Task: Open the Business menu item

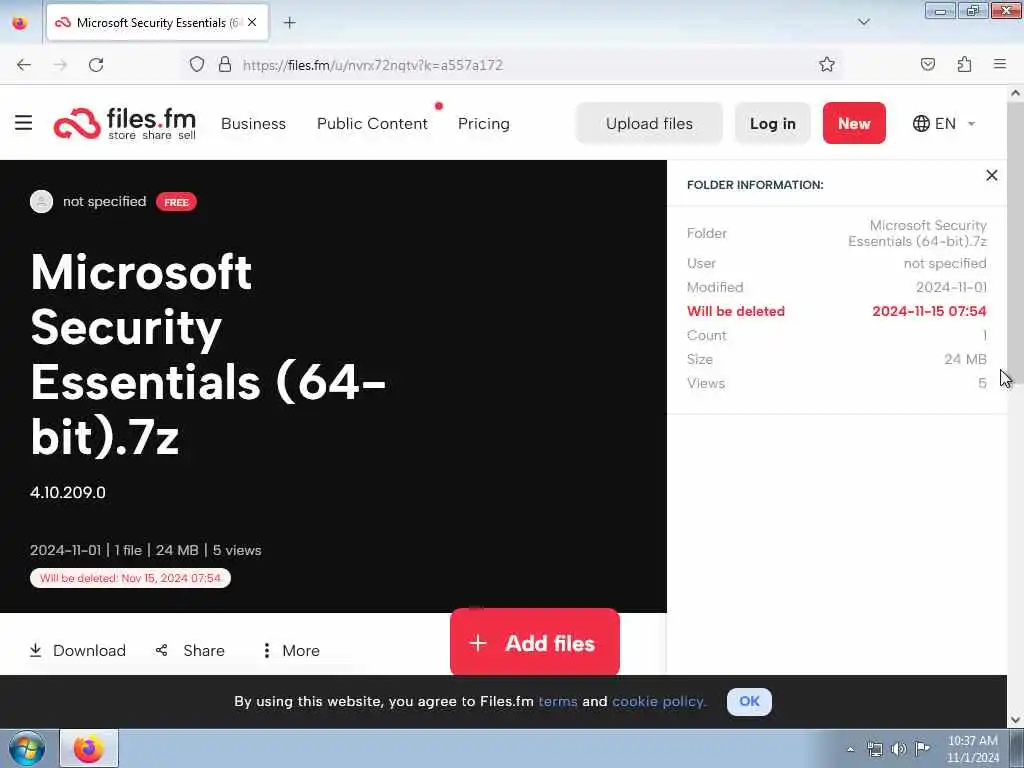Action: tap(253, 123)
